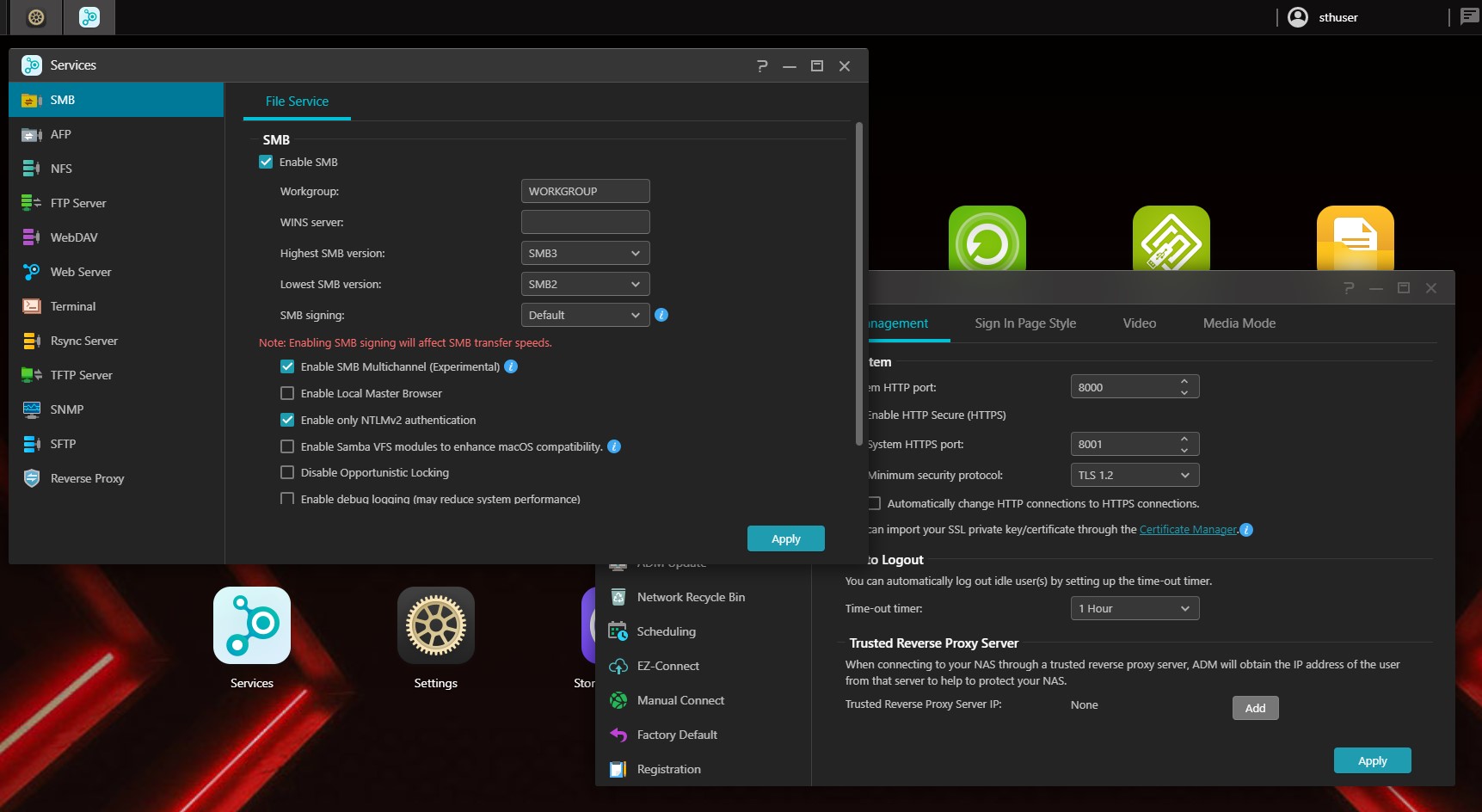
Task: Open the Media Mode tab
Action: point(1239,323)
